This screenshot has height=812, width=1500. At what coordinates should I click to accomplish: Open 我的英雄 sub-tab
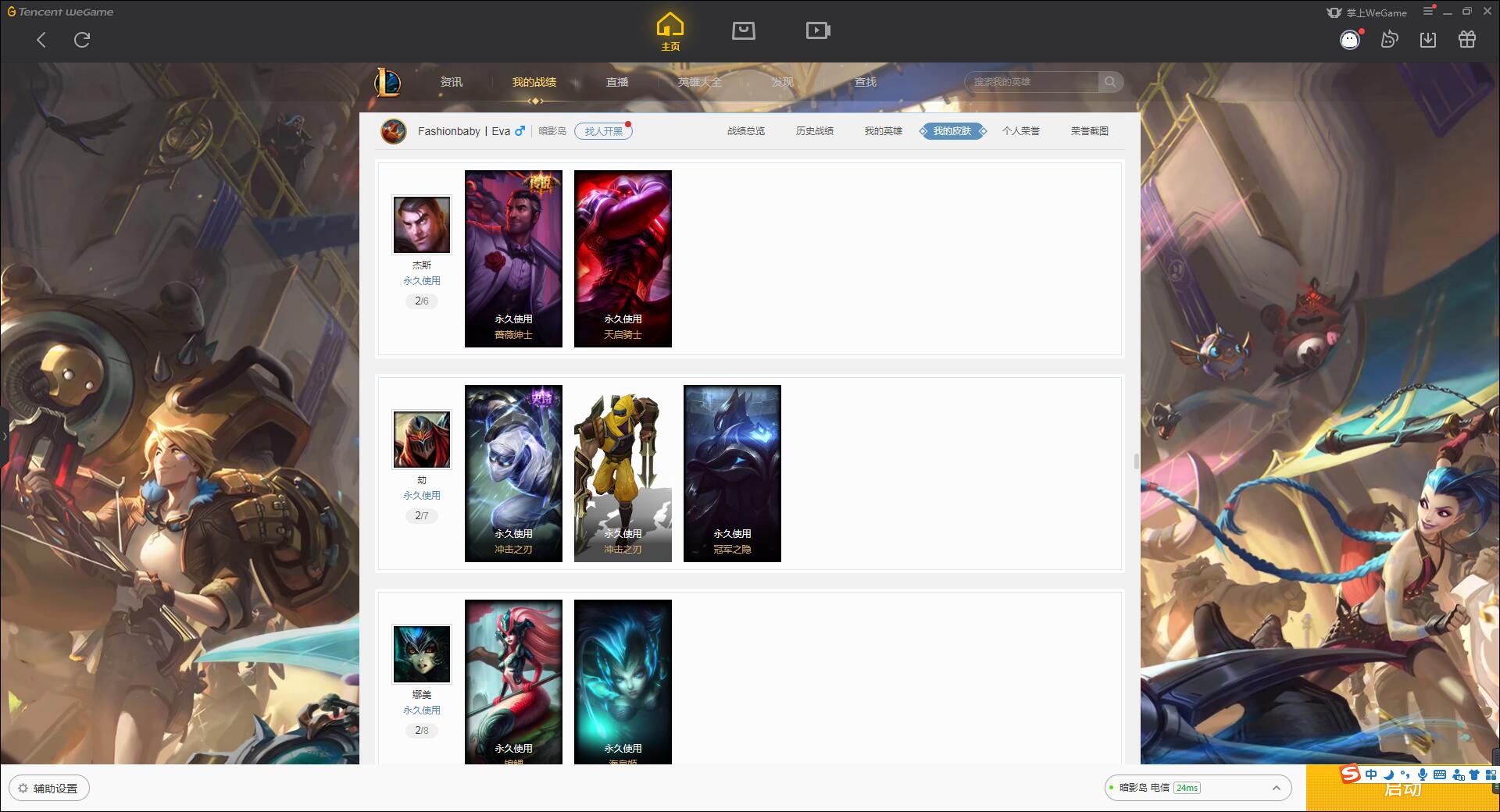884,131
